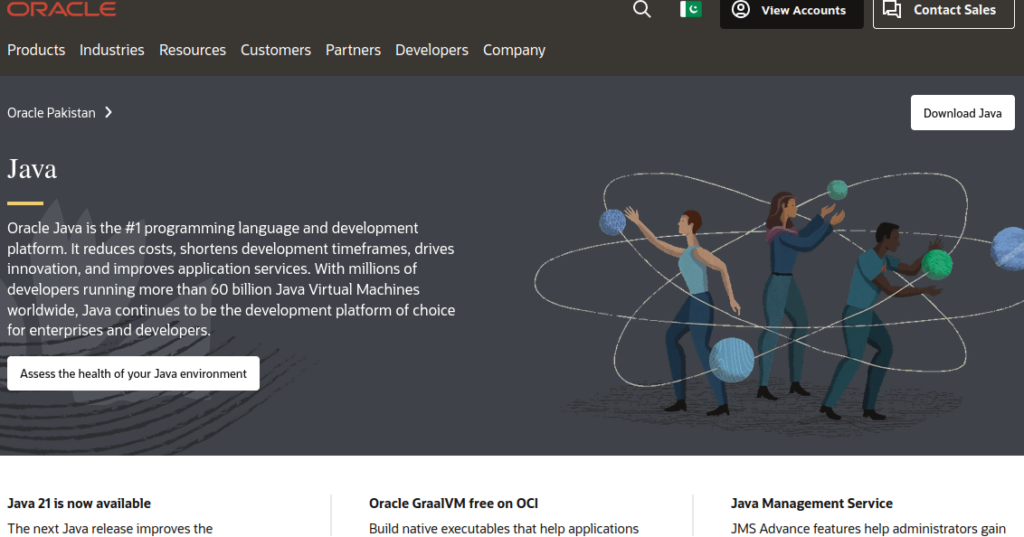Click the search magnifier icon

(642, 10)
